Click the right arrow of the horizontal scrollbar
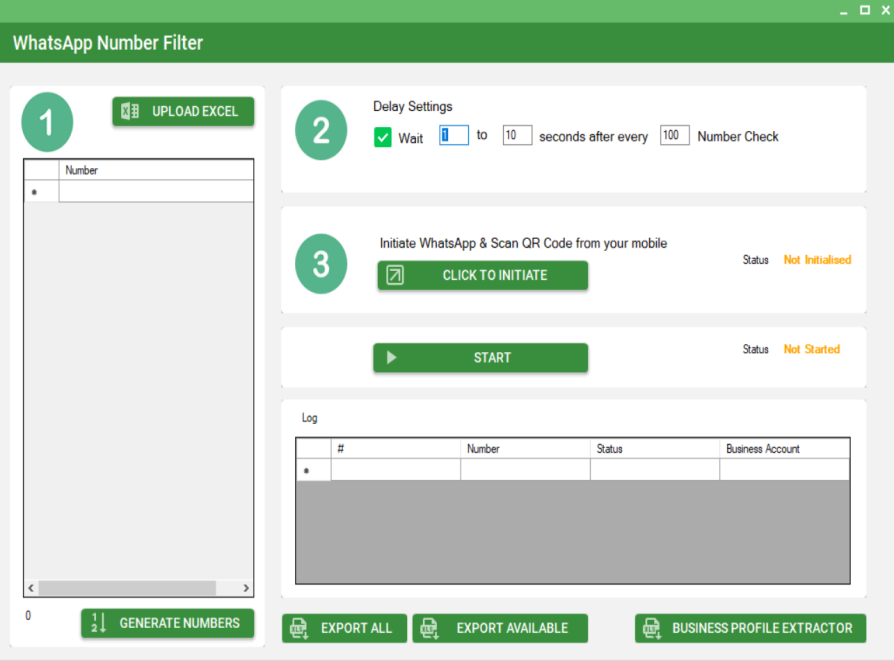The height and width of the screenshot is (661, 894). click(246, 588)
